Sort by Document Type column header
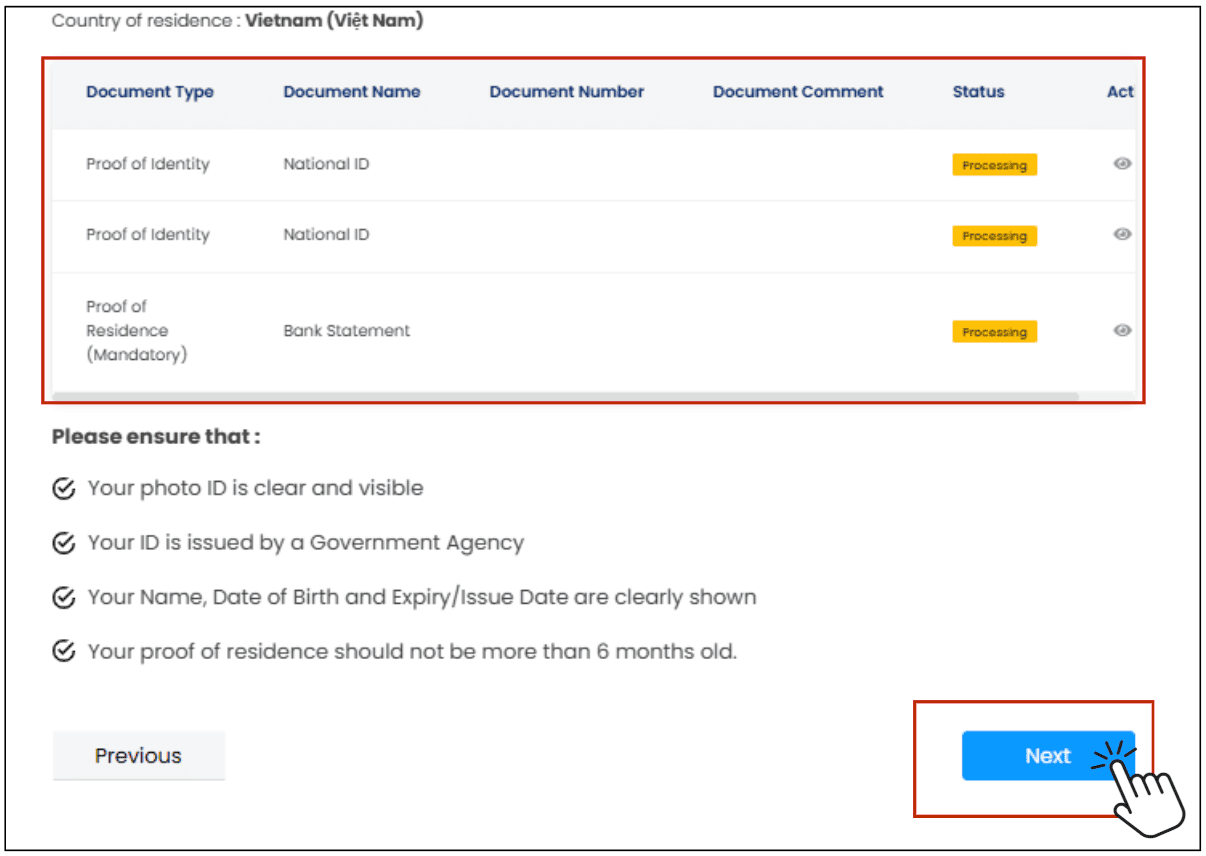The width and height of the screenshot is (1206, 856). 150,92
